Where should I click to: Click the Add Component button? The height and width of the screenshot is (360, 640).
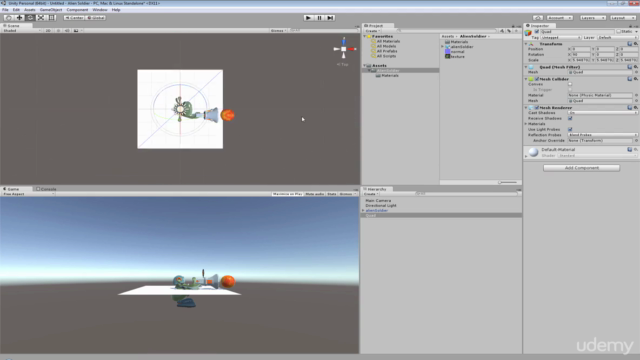coord(582,168)
